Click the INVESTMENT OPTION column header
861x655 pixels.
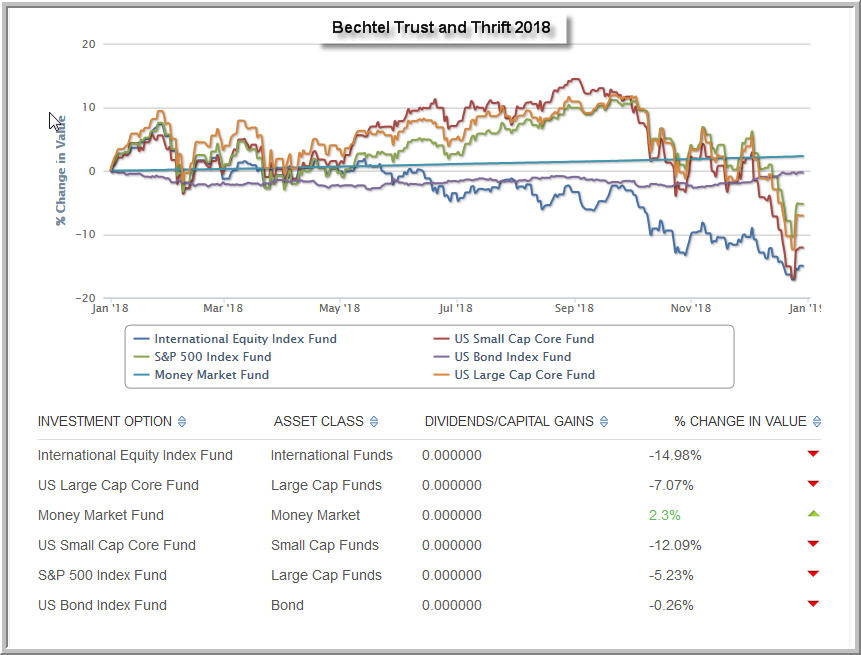click(104, 422)
